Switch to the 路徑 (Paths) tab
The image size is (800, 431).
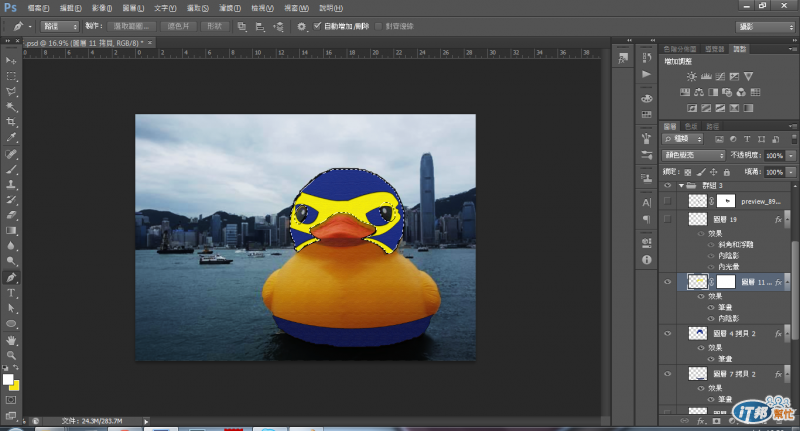pos(713,126)
